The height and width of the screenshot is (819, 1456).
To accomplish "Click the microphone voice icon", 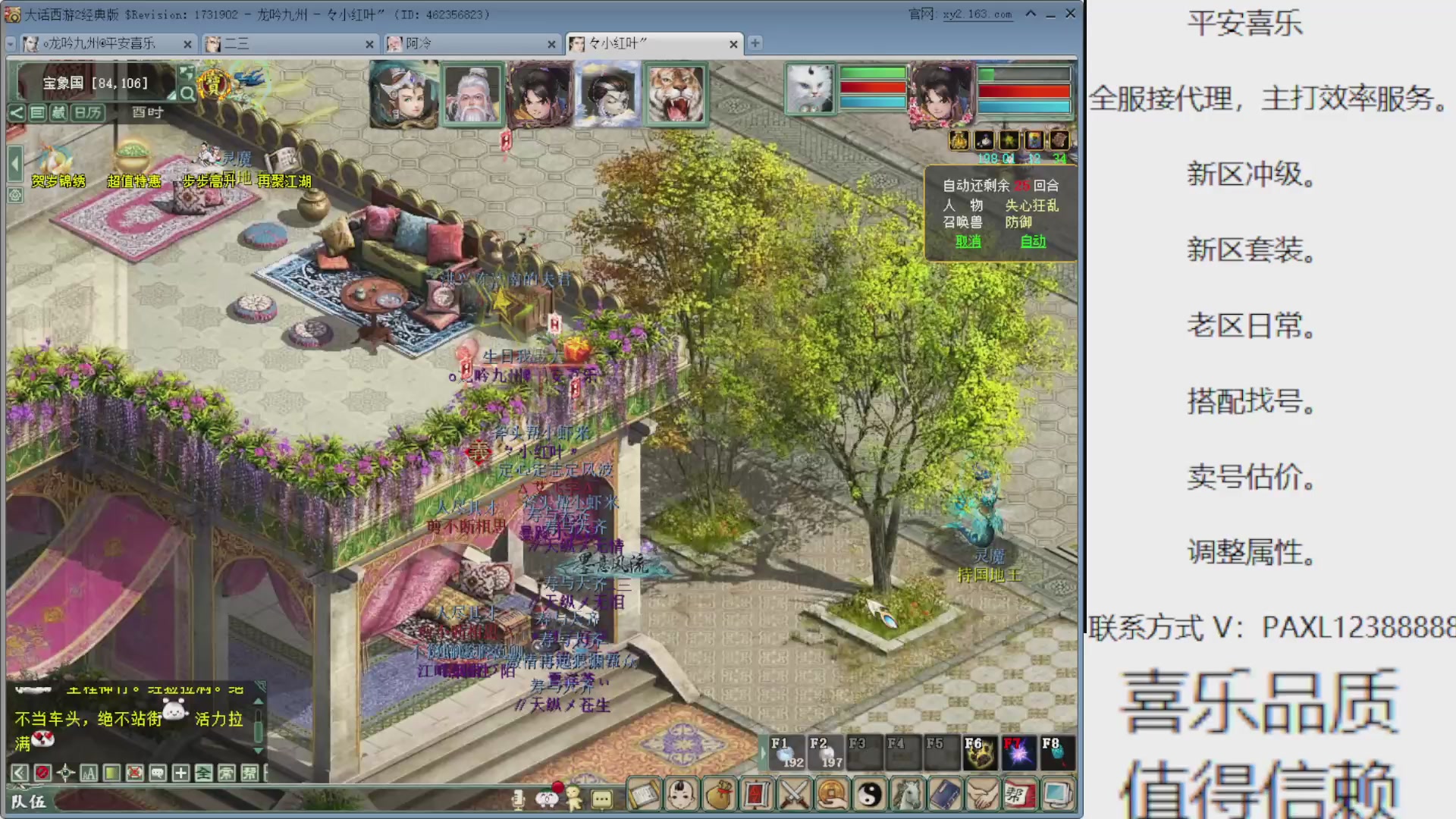I will coord(519,799).
